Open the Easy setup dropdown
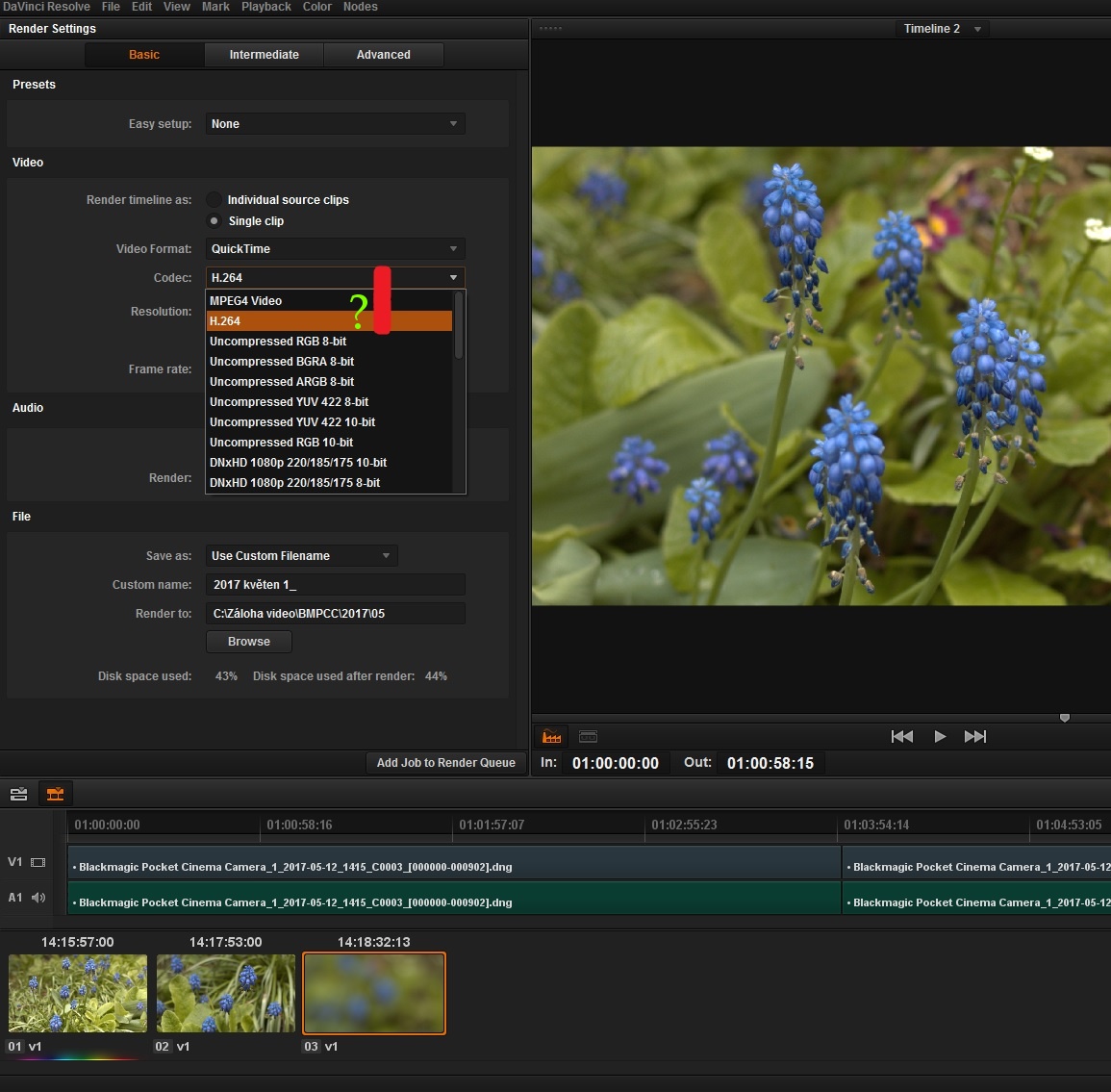 click(x=335, y=124)
